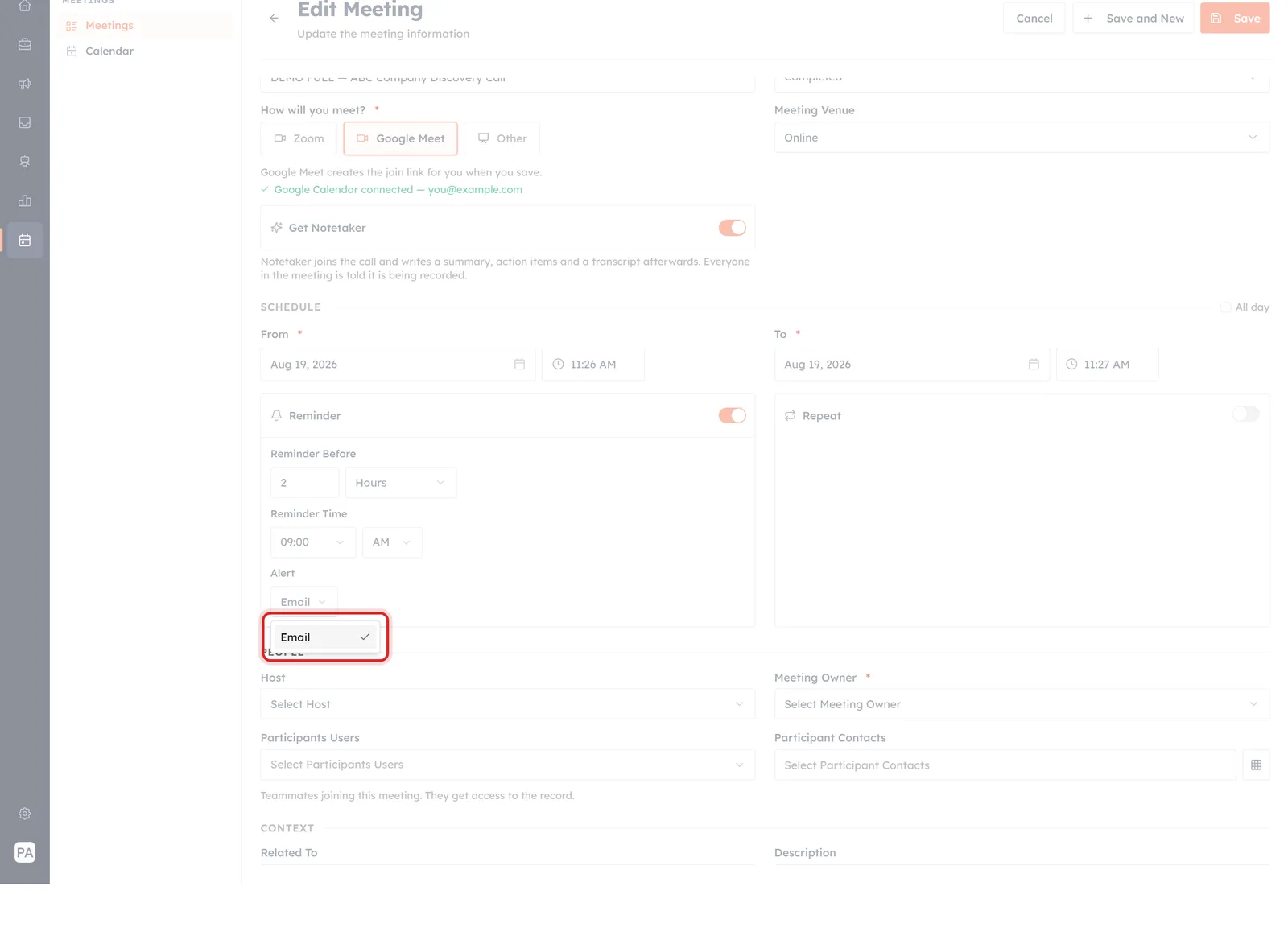Image resolution: width=1288 pixels, height=944 pixels.
Task: Go back with the arrow icon
Action: (274, 18)
